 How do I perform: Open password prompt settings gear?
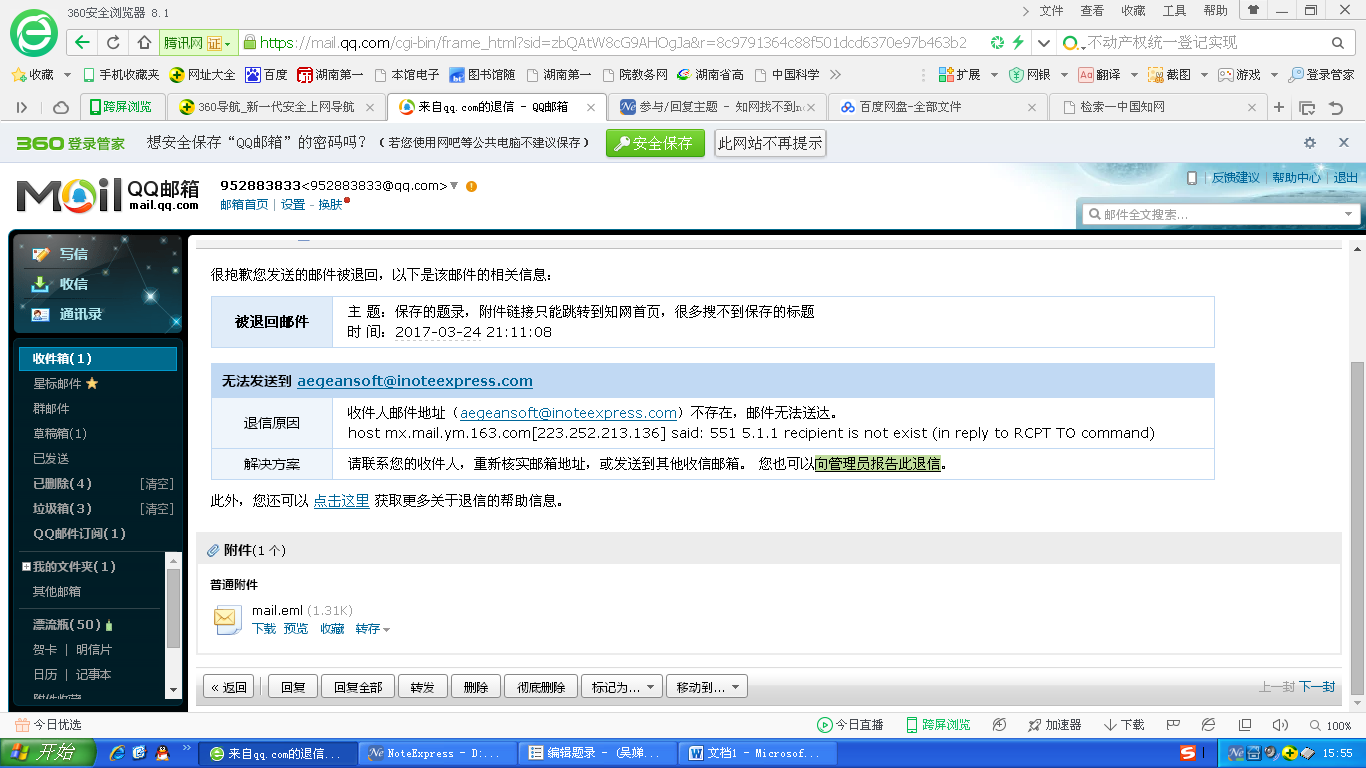tap(1310, 143)
